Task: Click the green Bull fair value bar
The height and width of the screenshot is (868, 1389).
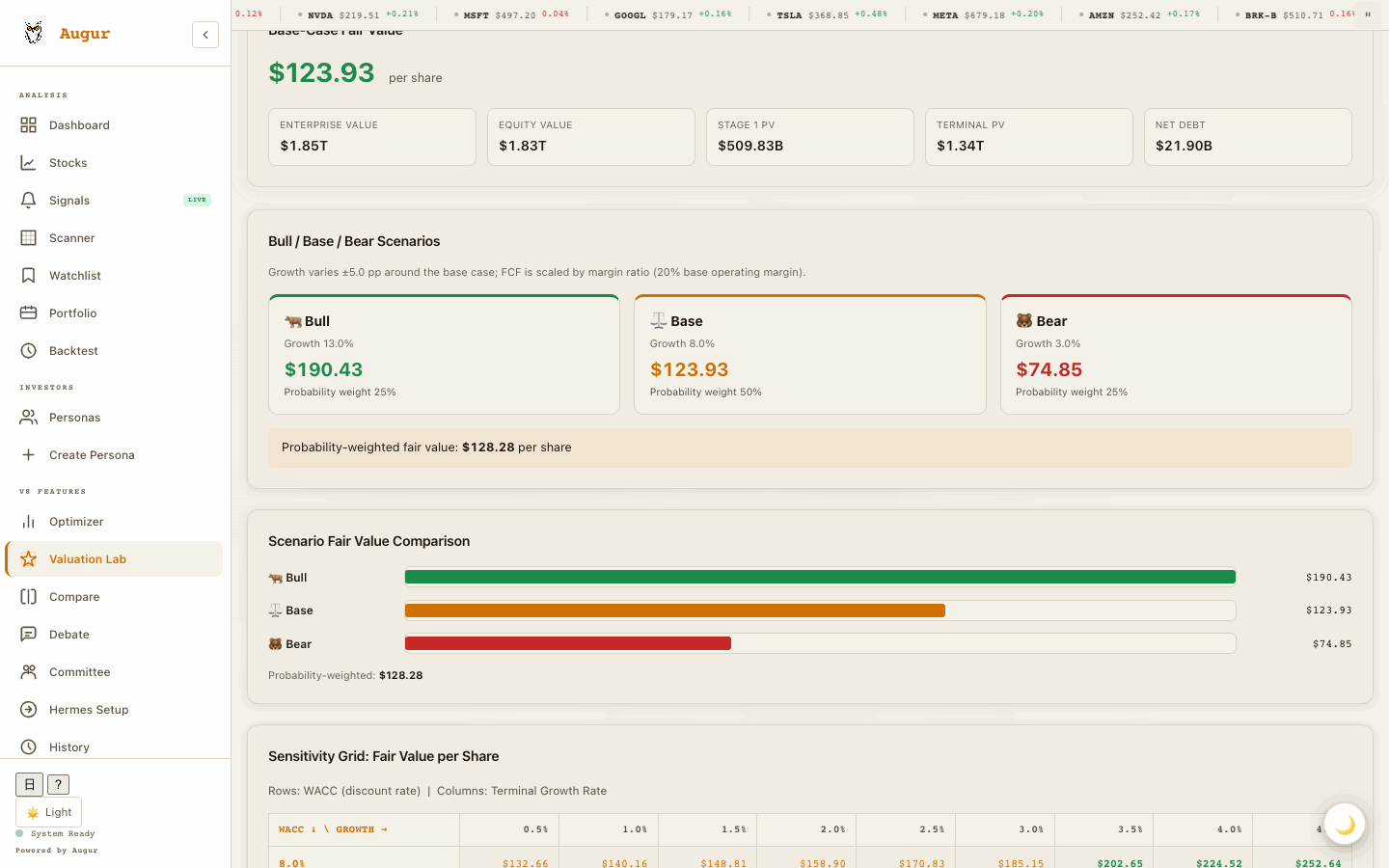Action: click(x=820, y=578)
